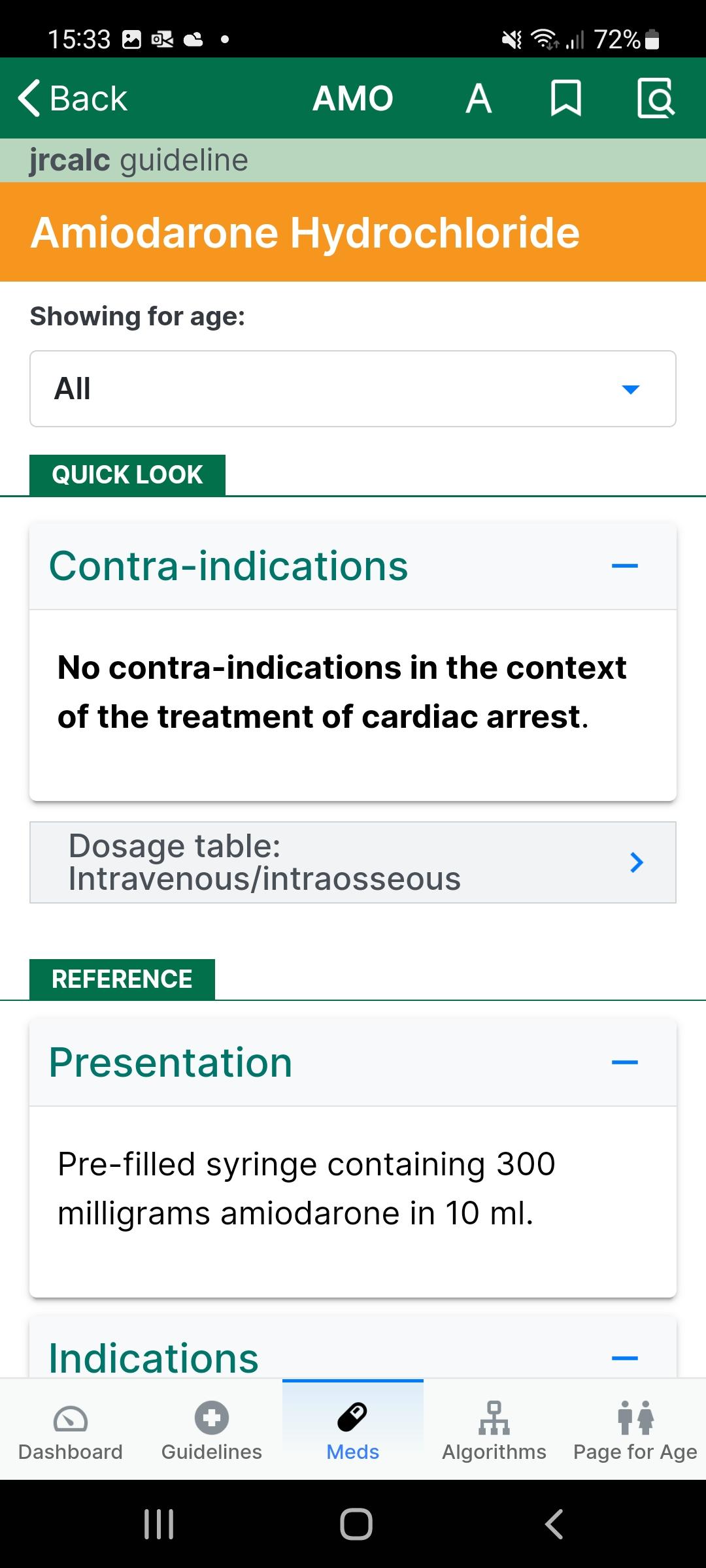Switch to the Guidelines tab
Screen dimensions: 706x1568
(212, 1429)
